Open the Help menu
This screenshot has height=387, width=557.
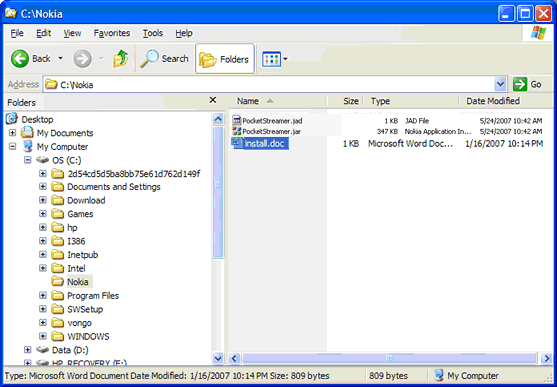(184, 33)
